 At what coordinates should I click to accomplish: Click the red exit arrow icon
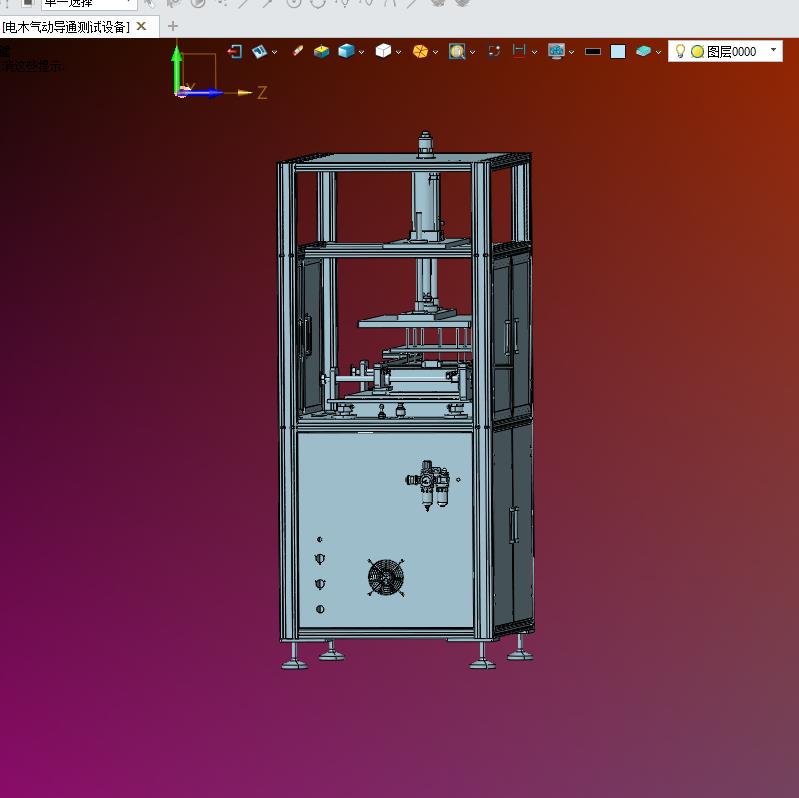pyautogui.click(x=234, y=51)
